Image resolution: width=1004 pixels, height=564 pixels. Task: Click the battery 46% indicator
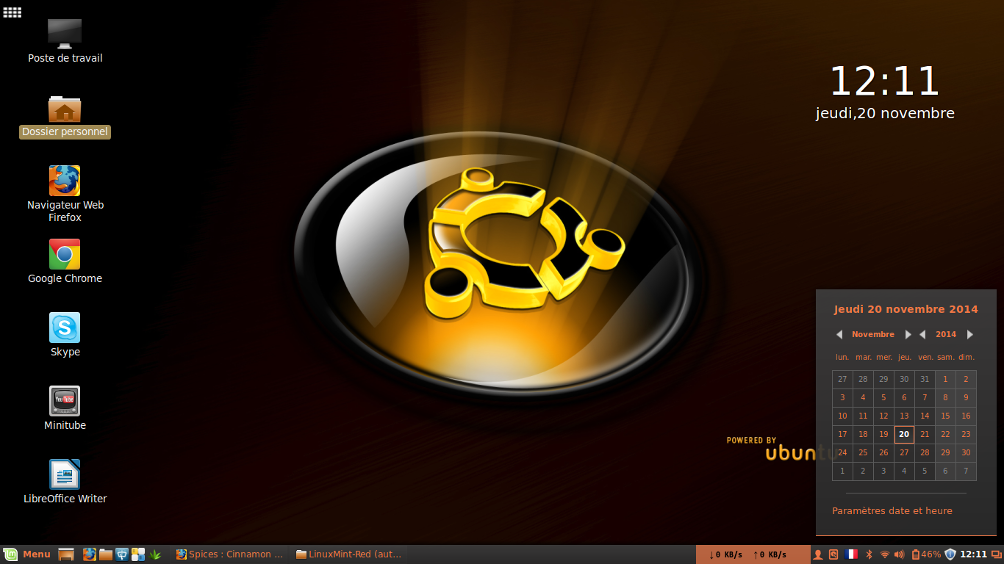[x=926, y=554]
